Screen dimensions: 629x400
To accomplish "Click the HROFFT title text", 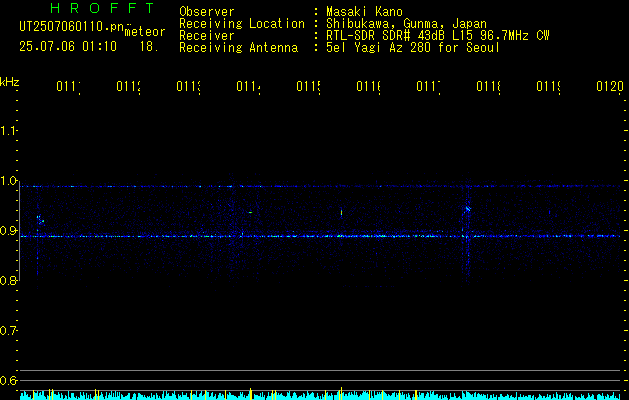I will pos(103,8).
